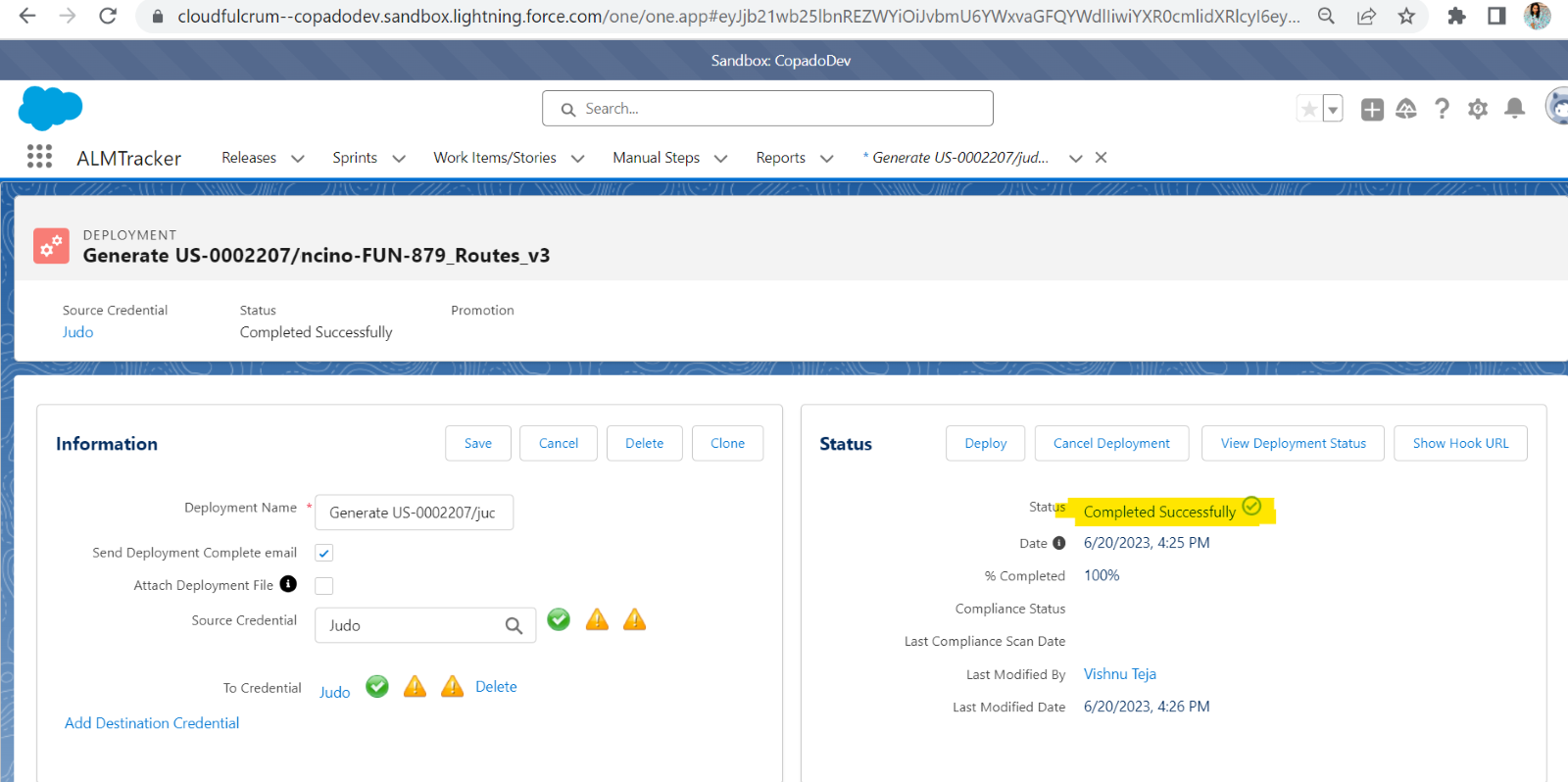Viewport: 1568px width, 782px height.
Task: Open Judo link under Source Credential header
Action: pyautogui.click(x=78, y=332)
